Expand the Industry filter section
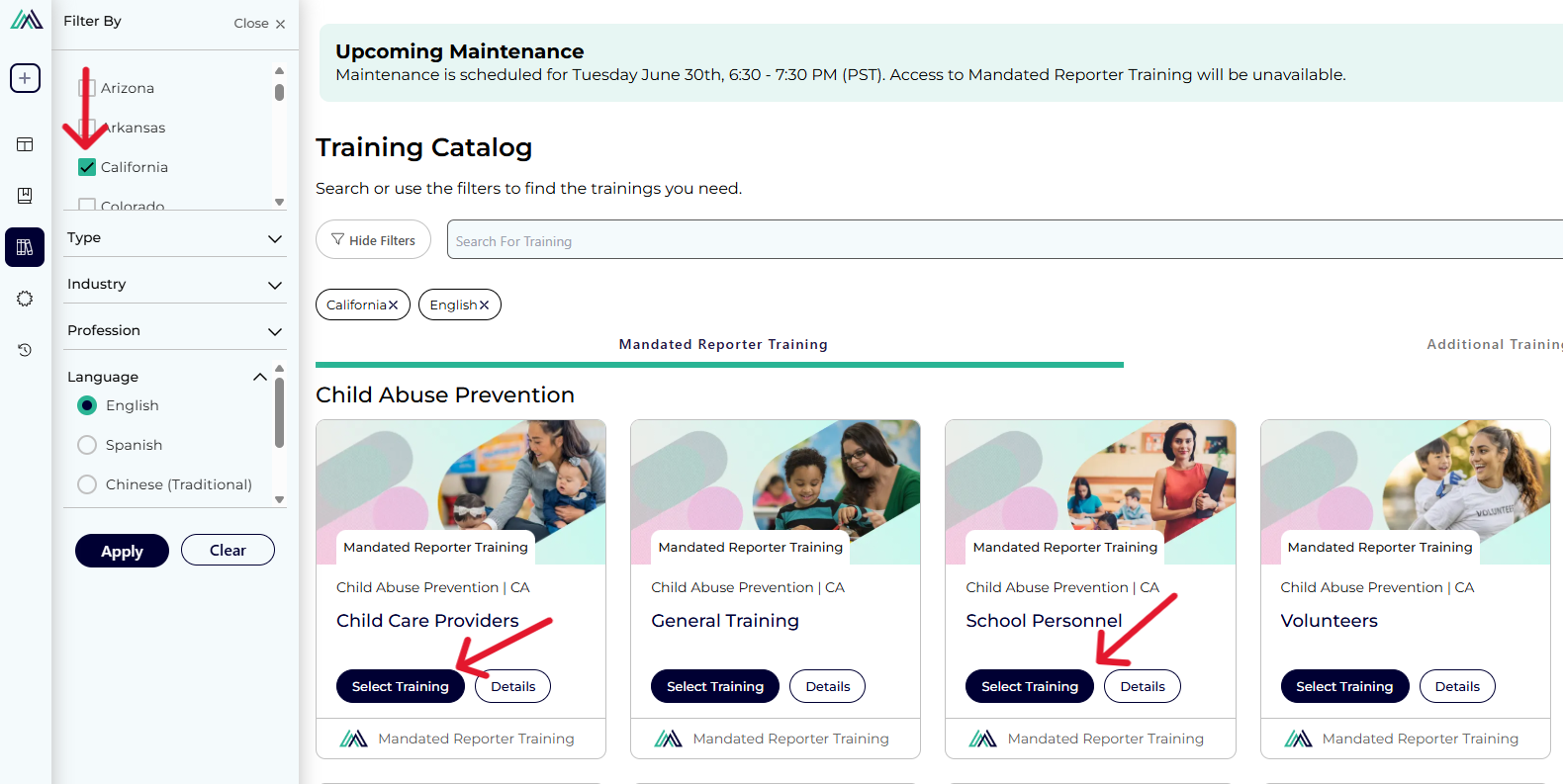 [175, 285]
